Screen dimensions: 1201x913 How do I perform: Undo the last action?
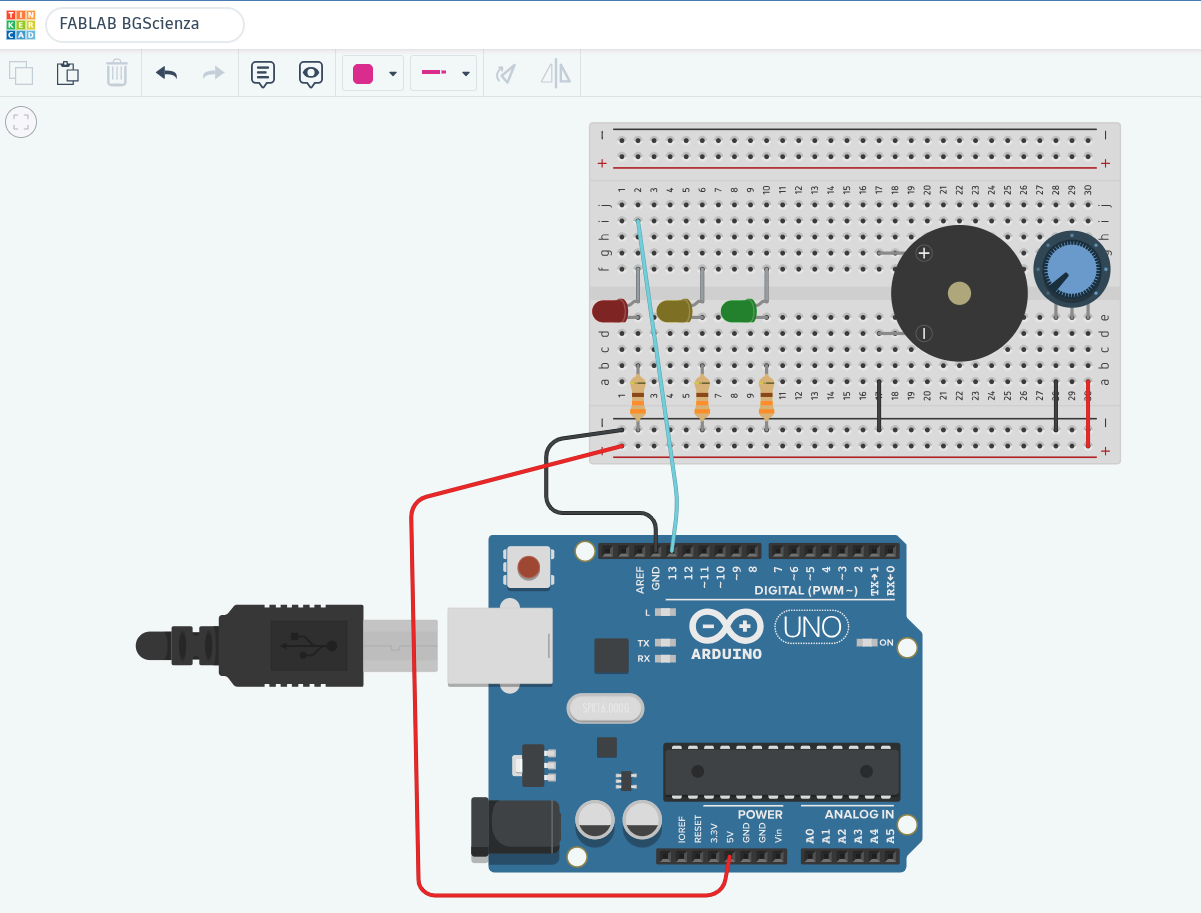[166, 73]
